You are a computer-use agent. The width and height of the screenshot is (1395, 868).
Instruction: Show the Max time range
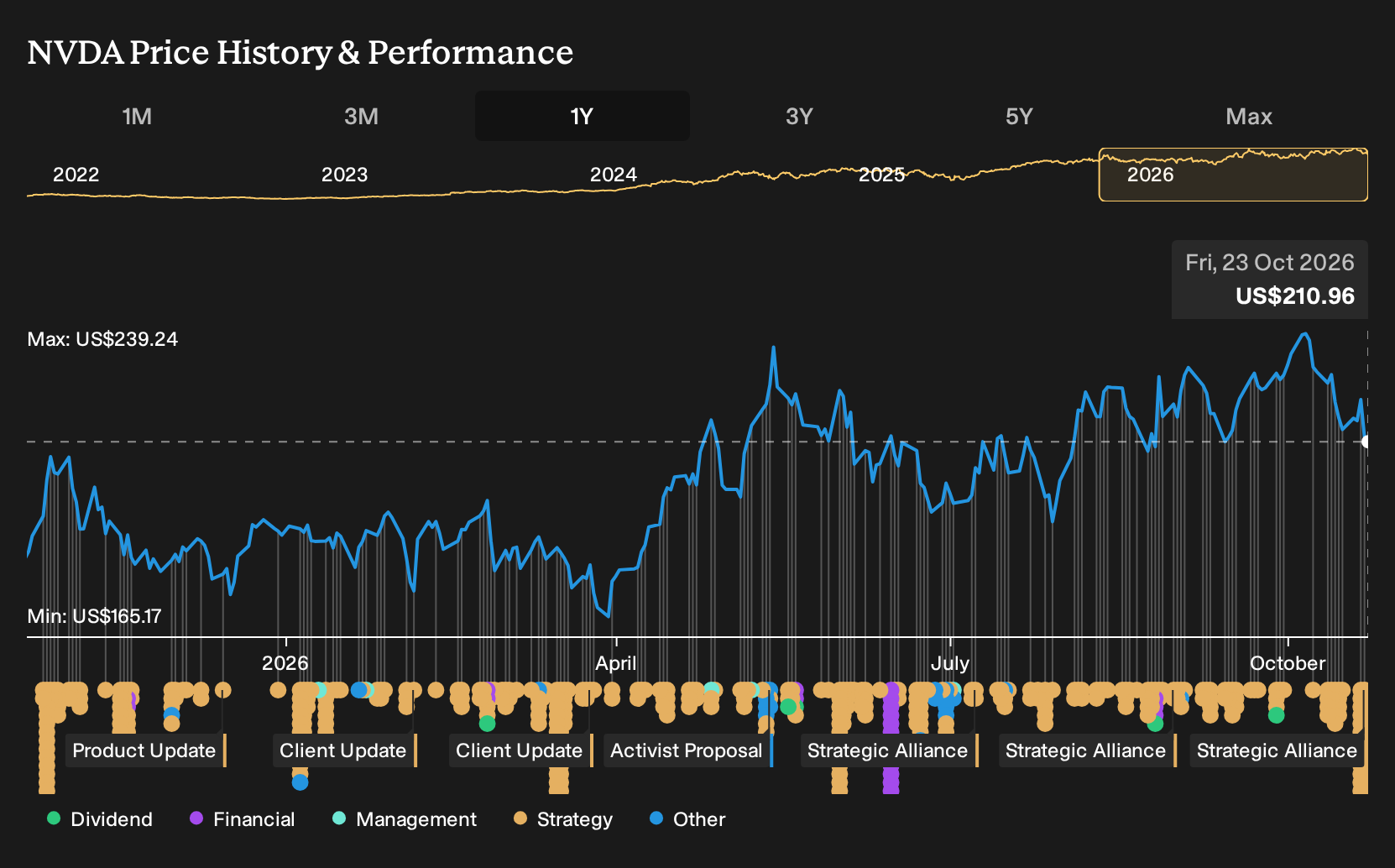(x=1249, y=116)
